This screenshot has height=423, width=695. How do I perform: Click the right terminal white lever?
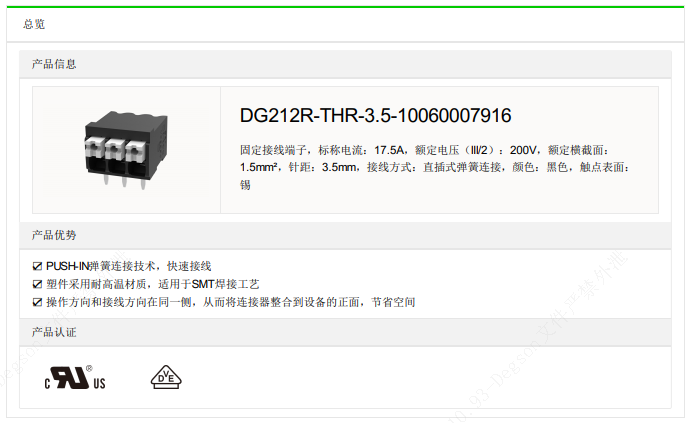click(135, 151)
